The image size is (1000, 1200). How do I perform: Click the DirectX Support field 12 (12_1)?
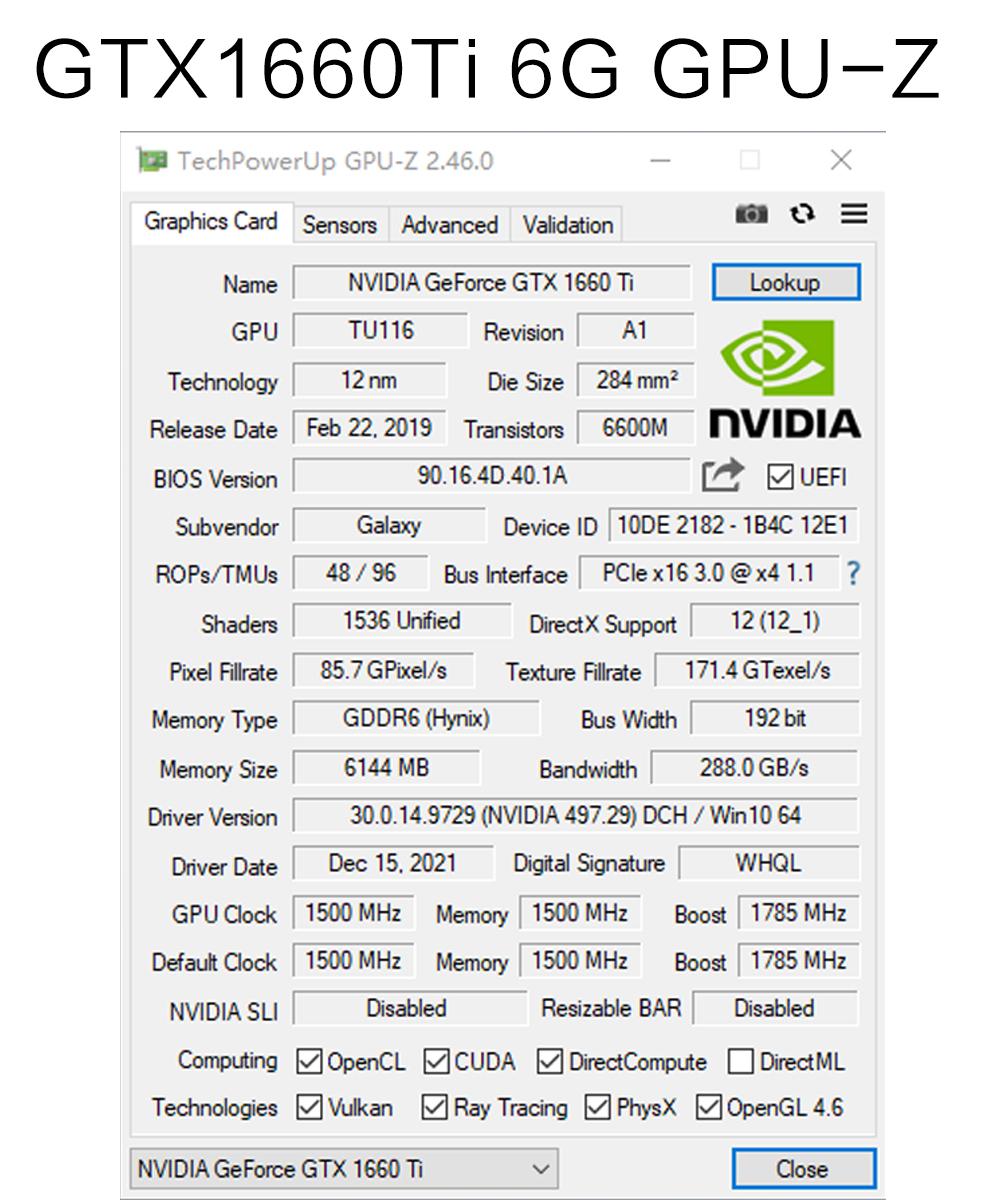[775, 621]
